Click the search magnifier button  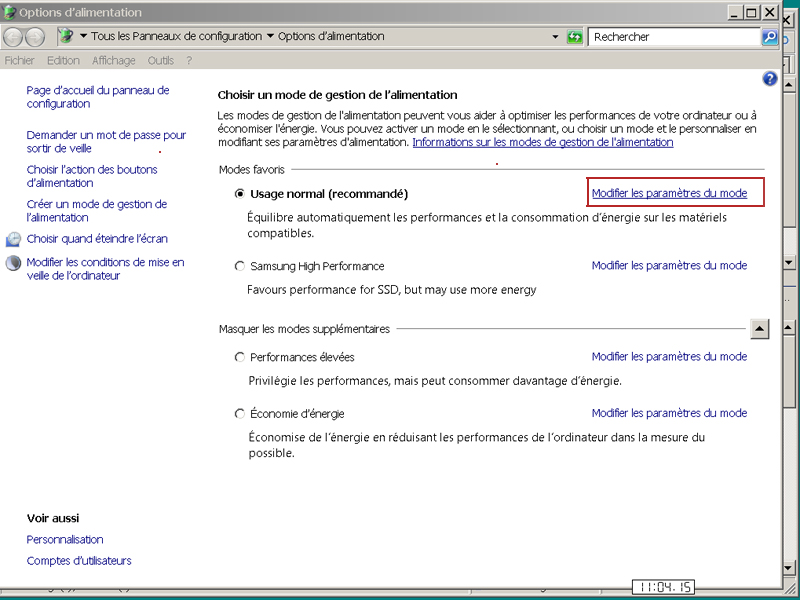[x=769, y=37]
